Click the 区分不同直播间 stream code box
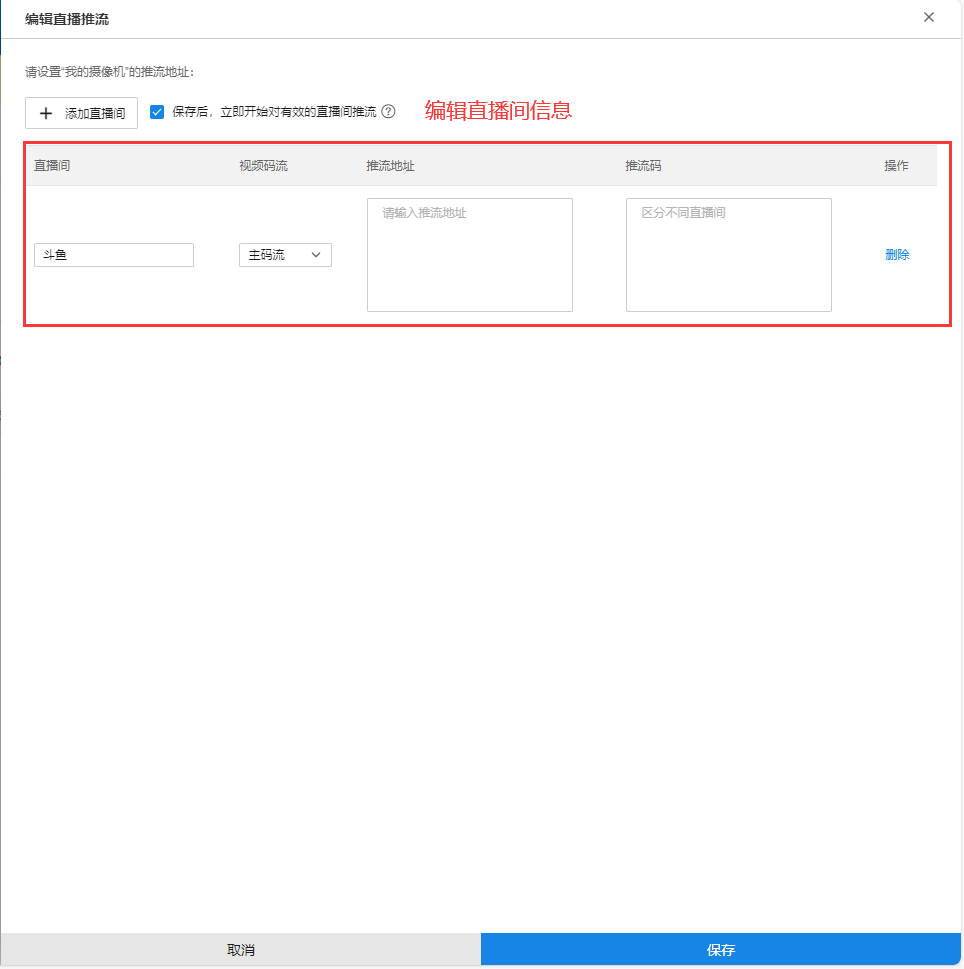 coord(729,255)
